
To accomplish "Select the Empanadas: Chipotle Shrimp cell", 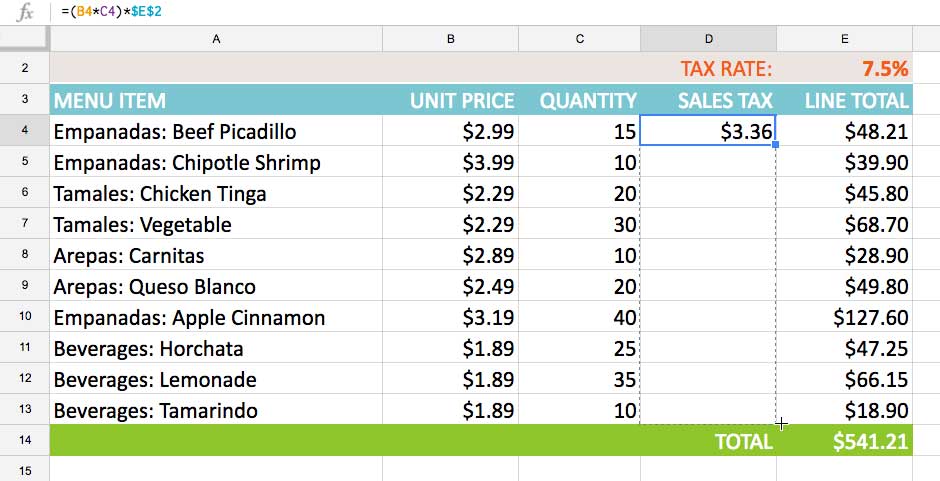I will (216, 162).
